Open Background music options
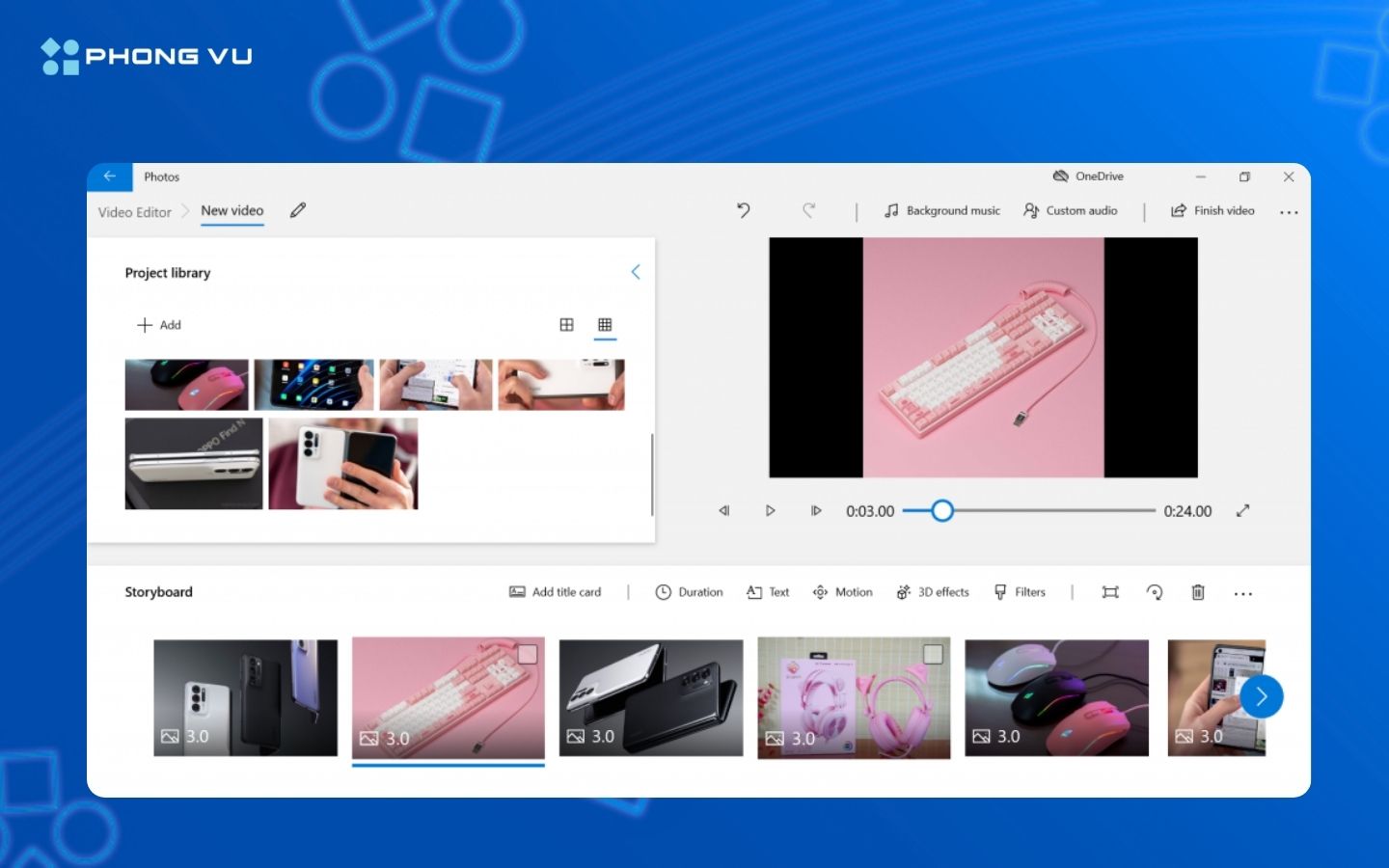Image resolution: width=1389 pixels, height=868 pixels. click(x=942, y=210)
